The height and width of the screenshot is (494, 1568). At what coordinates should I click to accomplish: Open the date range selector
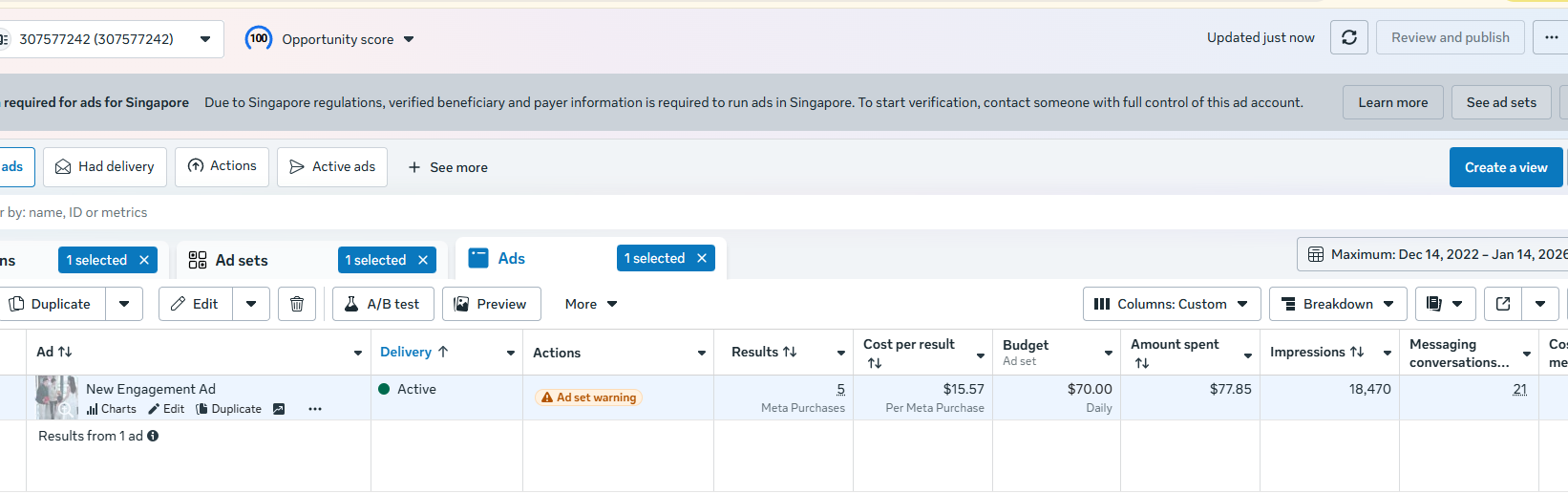(1432, 254)
